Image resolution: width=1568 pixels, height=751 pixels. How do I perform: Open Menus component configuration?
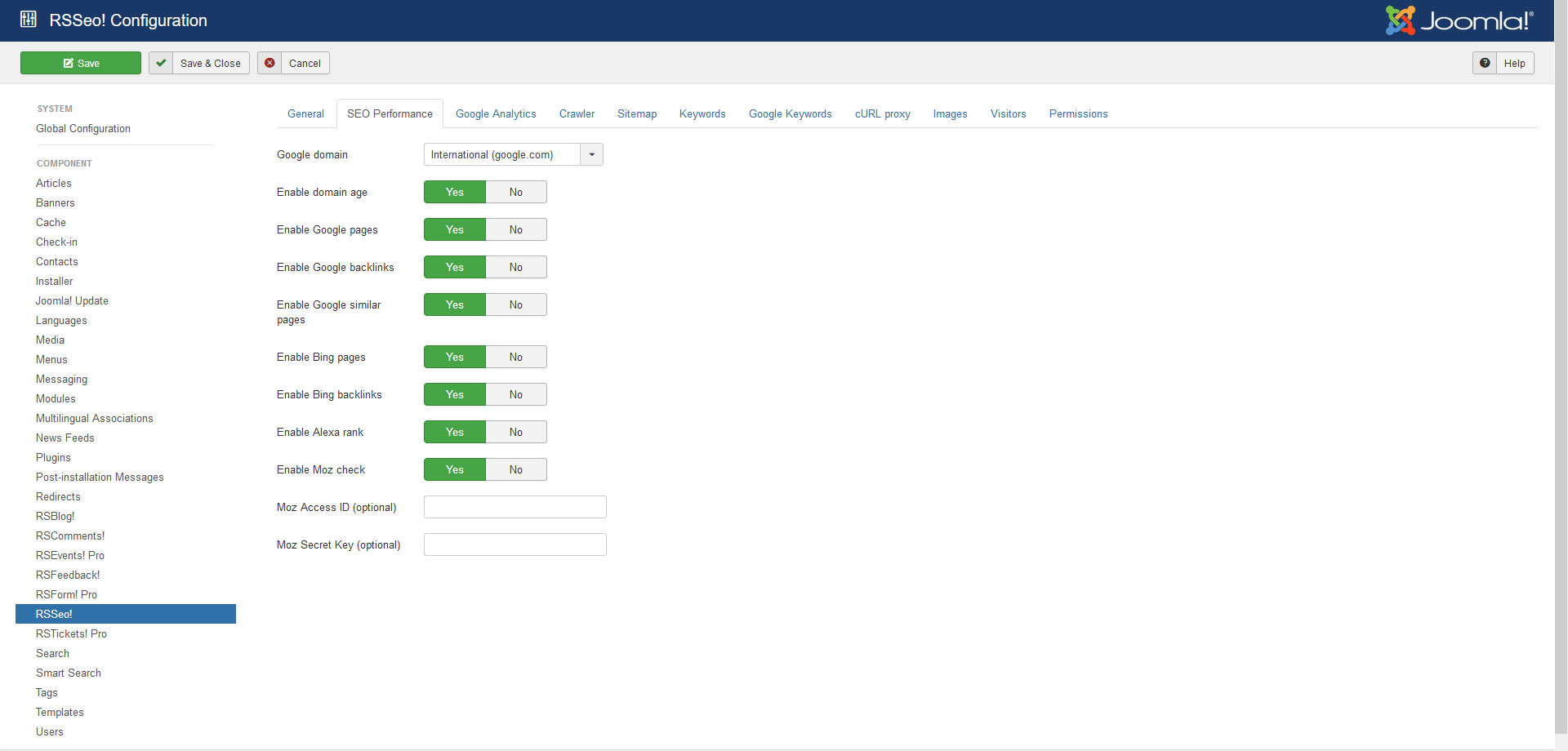pyautogui.click(x=51, y=359)
